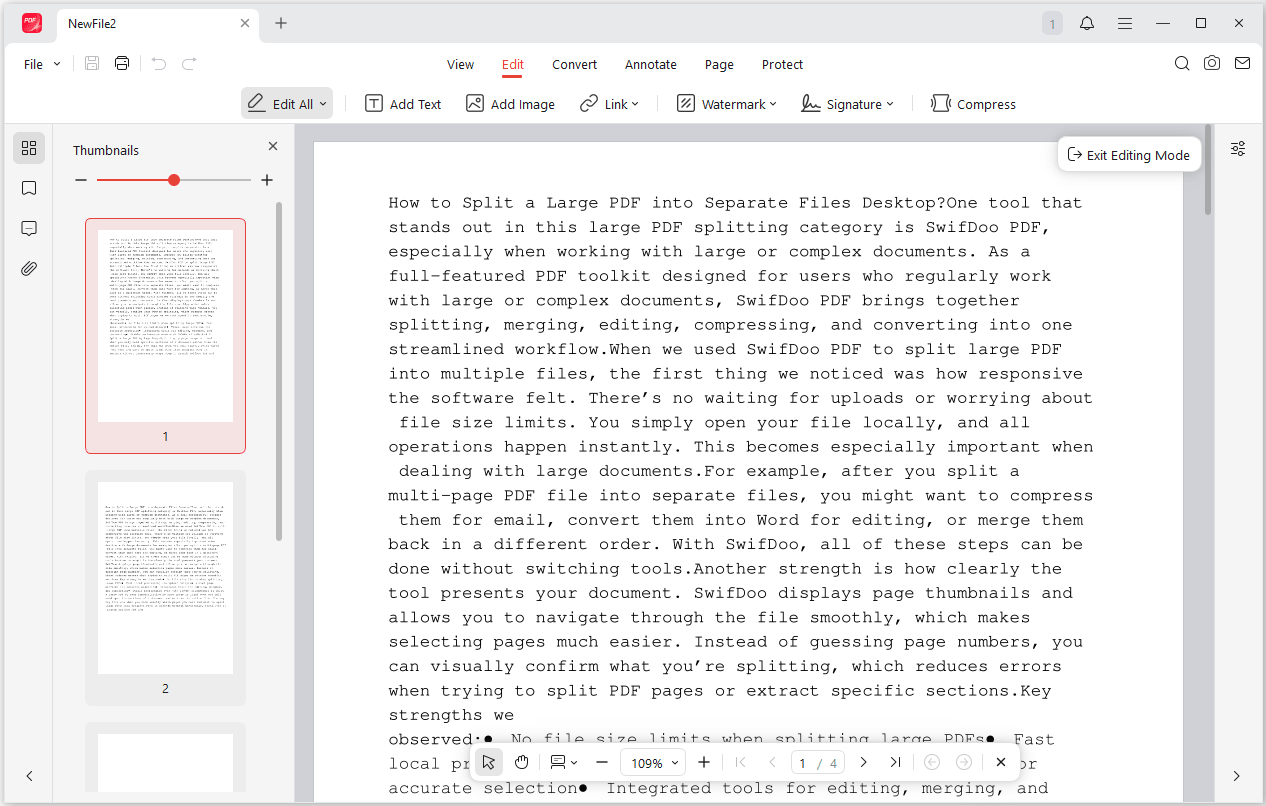Show the Thumbnails panel icon in the sidebar

coord(29,148)
